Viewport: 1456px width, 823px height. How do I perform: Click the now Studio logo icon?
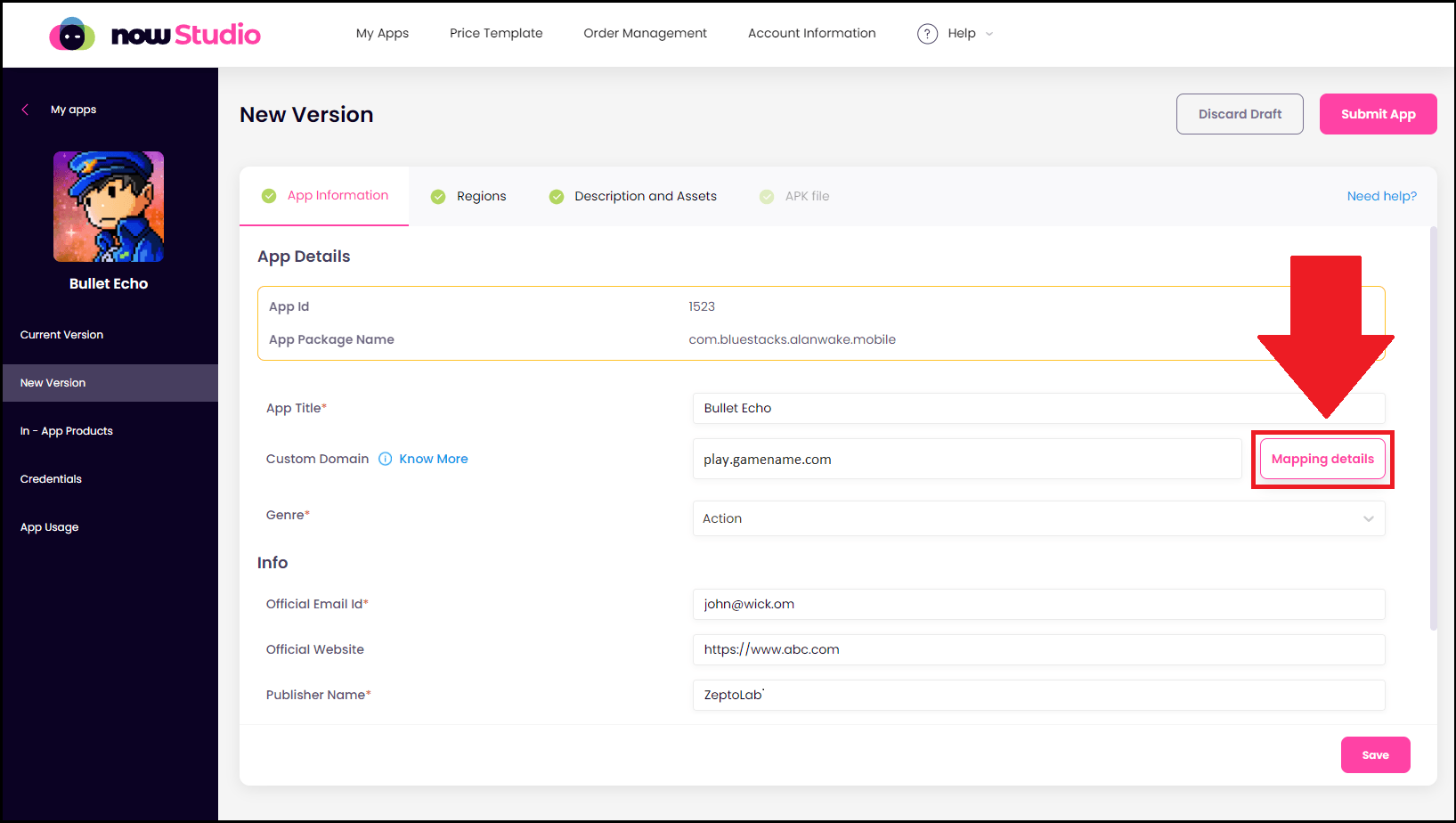pos(72,35)
